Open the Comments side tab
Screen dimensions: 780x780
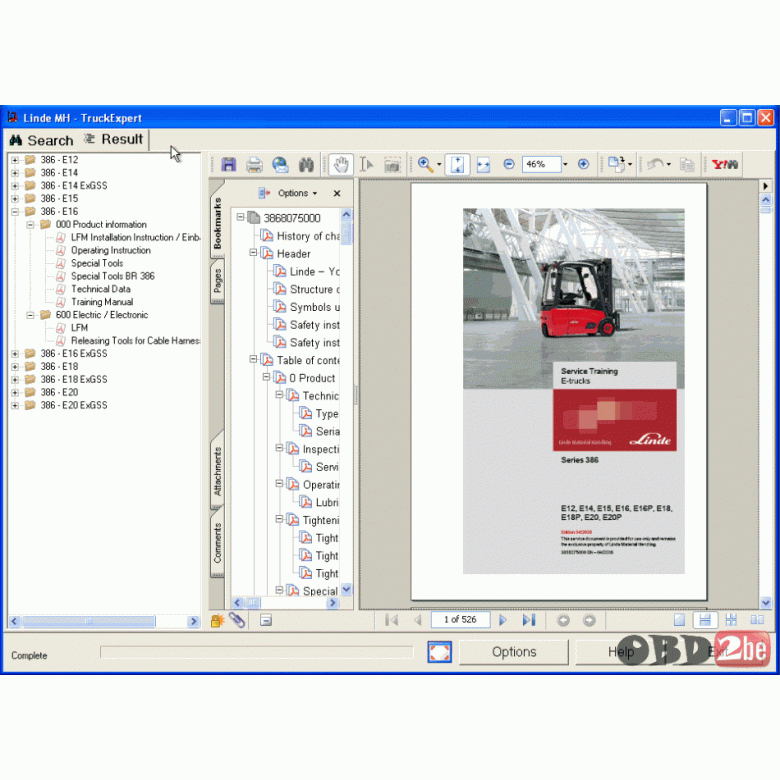click(x=217, y=543)
